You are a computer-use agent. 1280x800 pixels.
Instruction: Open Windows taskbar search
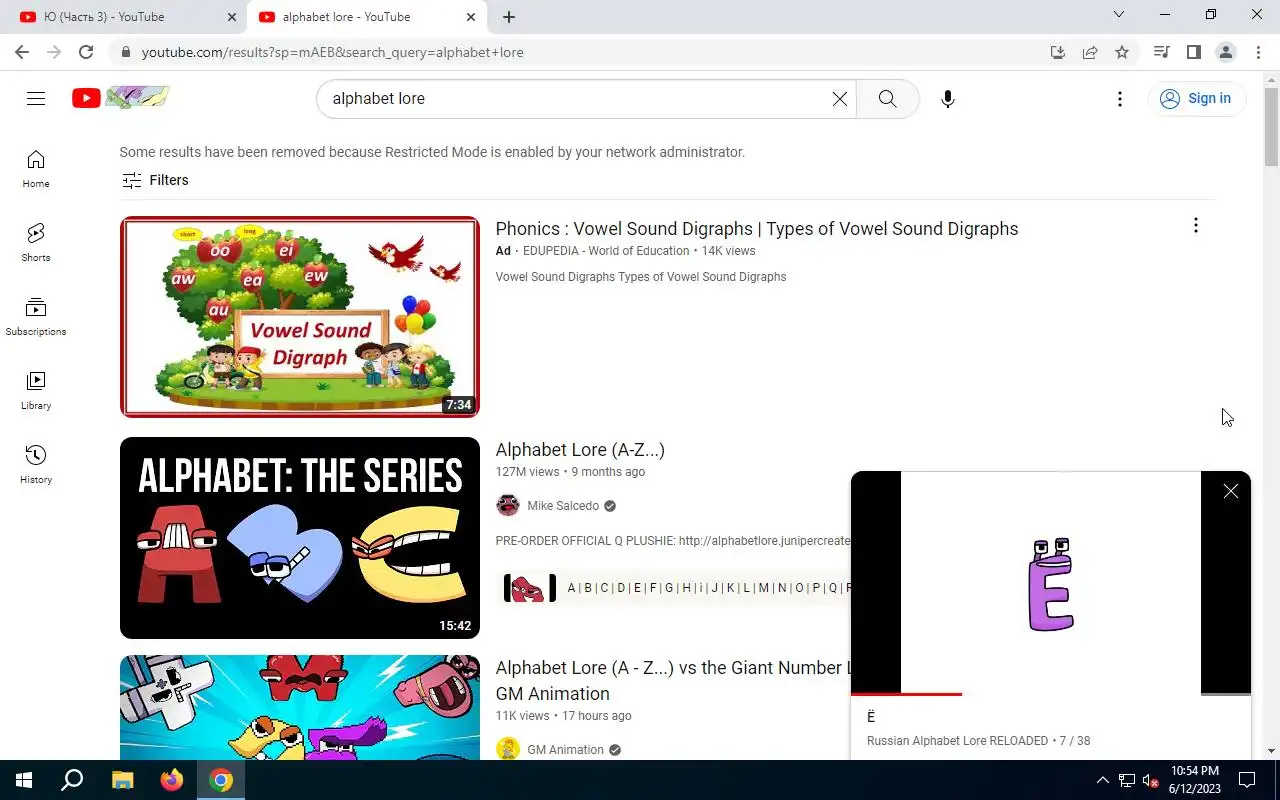(72, 780)
